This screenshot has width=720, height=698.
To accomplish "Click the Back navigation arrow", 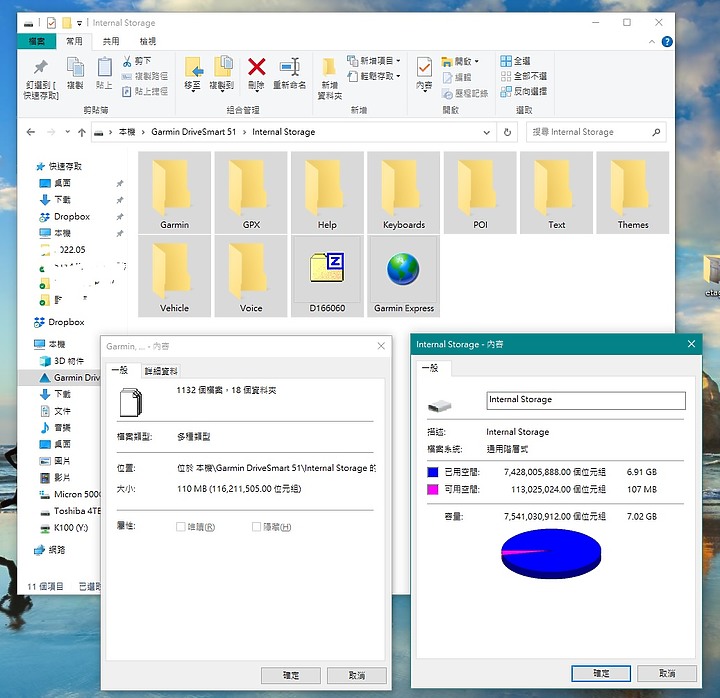I will 31,132.
